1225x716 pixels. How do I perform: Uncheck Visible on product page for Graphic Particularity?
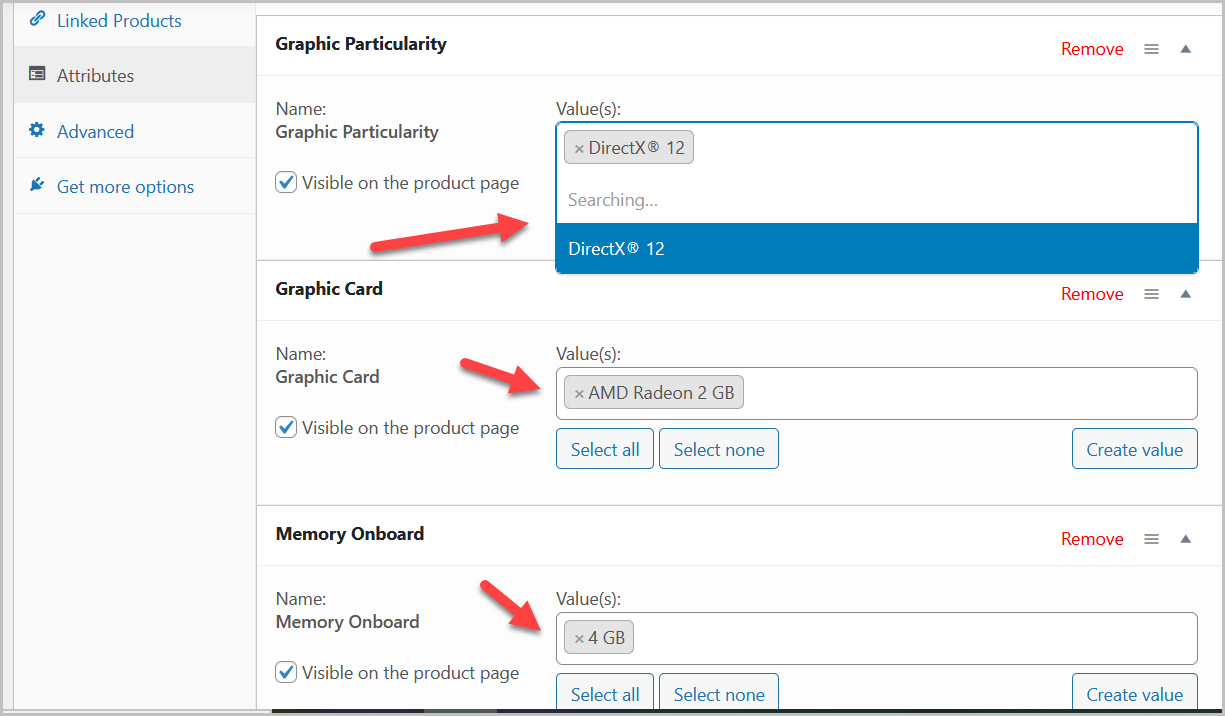[x=286, y=182]
